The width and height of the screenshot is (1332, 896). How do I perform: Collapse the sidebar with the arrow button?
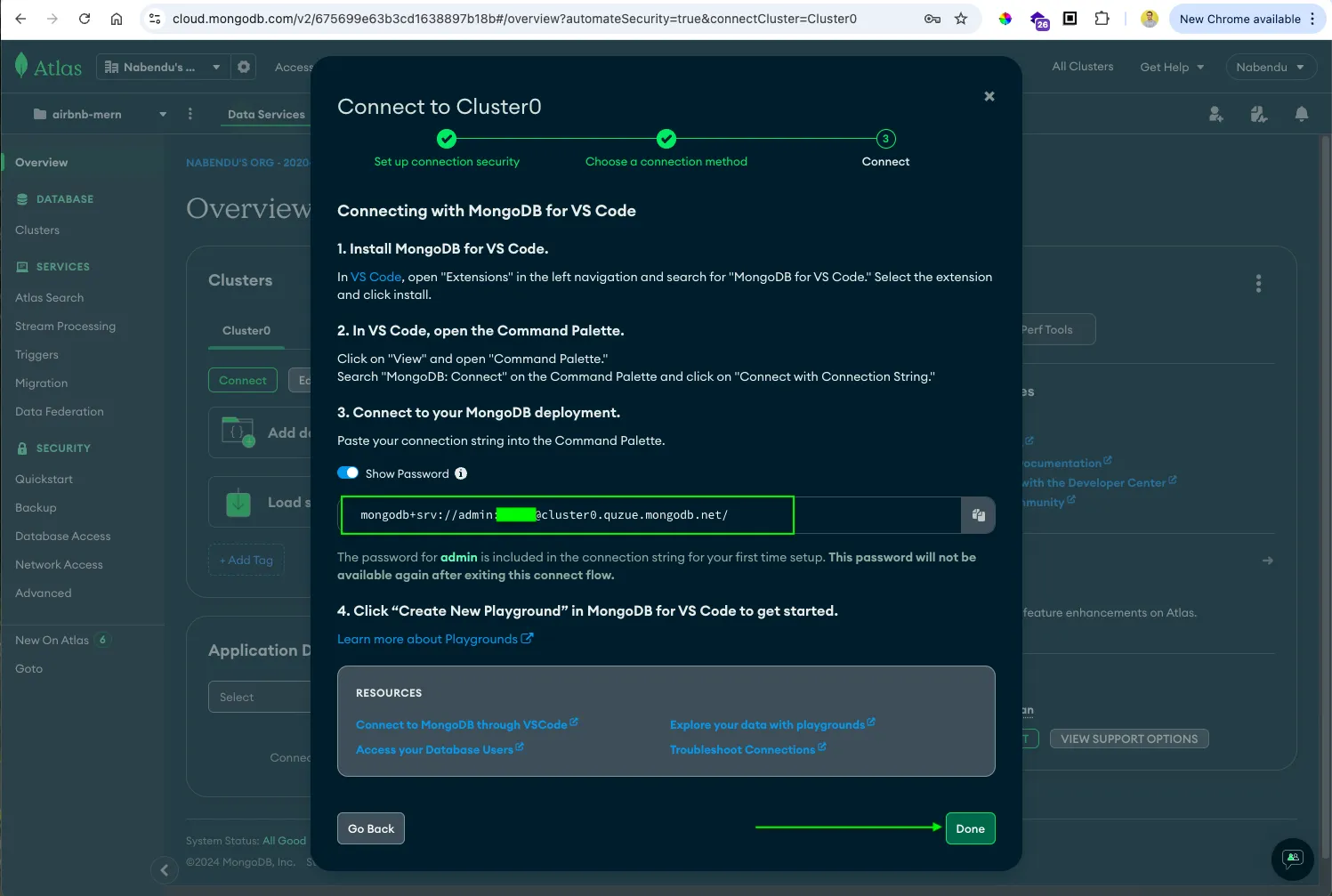tap(164, 870)
